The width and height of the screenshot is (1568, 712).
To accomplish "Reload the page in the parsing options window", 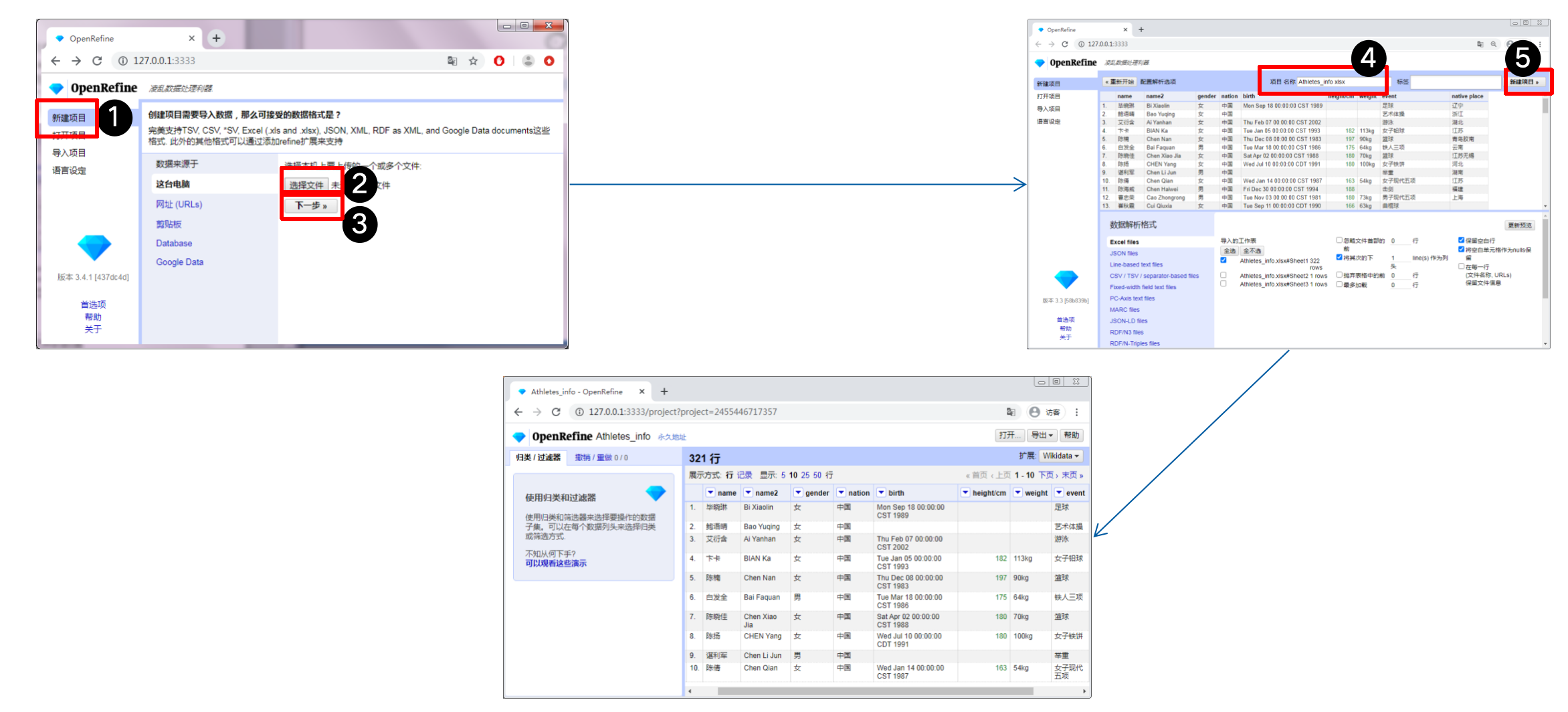I will (x=1064, y=44).
